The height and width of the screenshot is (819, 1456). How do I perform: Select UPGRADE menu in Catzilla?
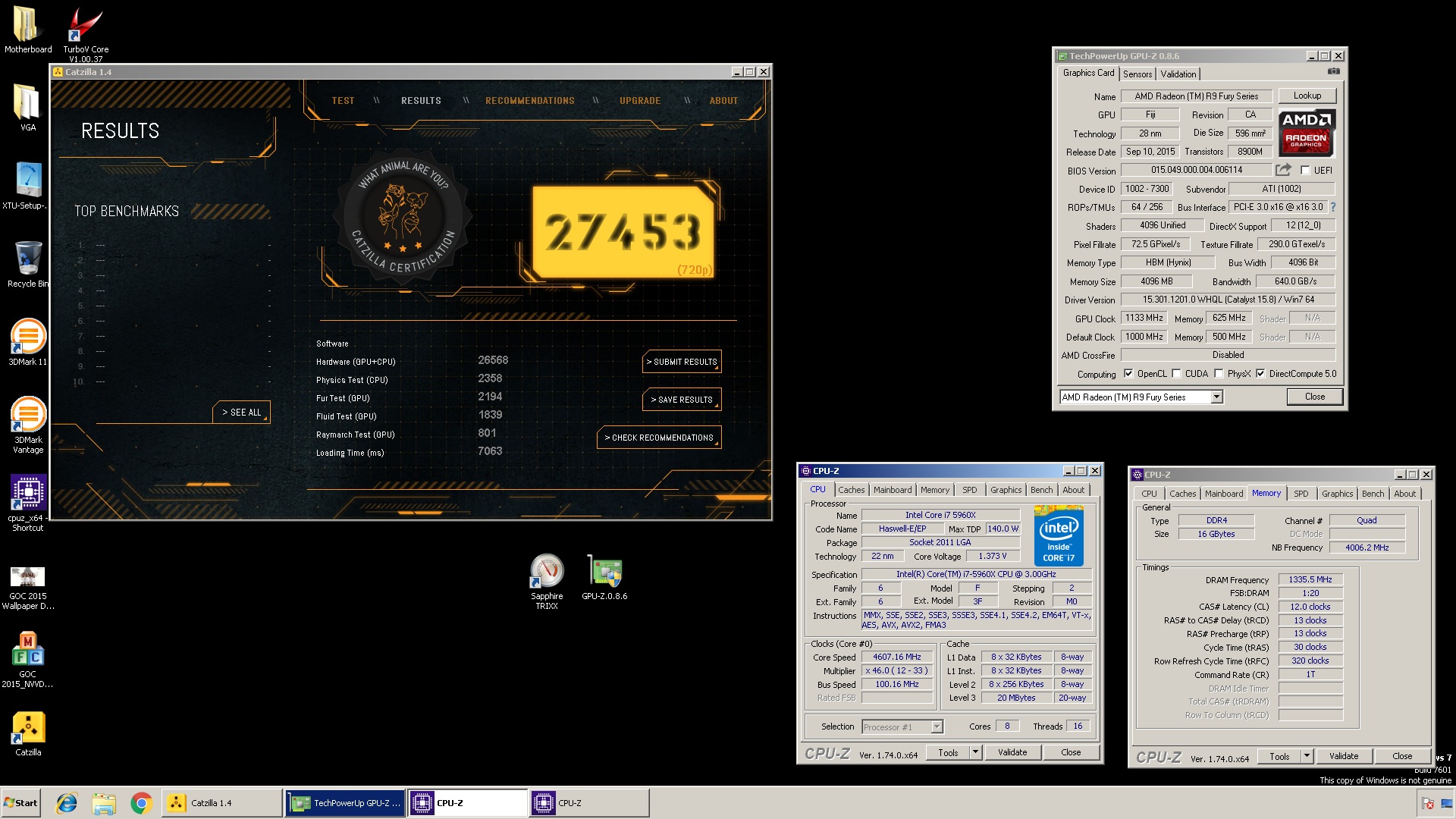click(x=640, y=101)
